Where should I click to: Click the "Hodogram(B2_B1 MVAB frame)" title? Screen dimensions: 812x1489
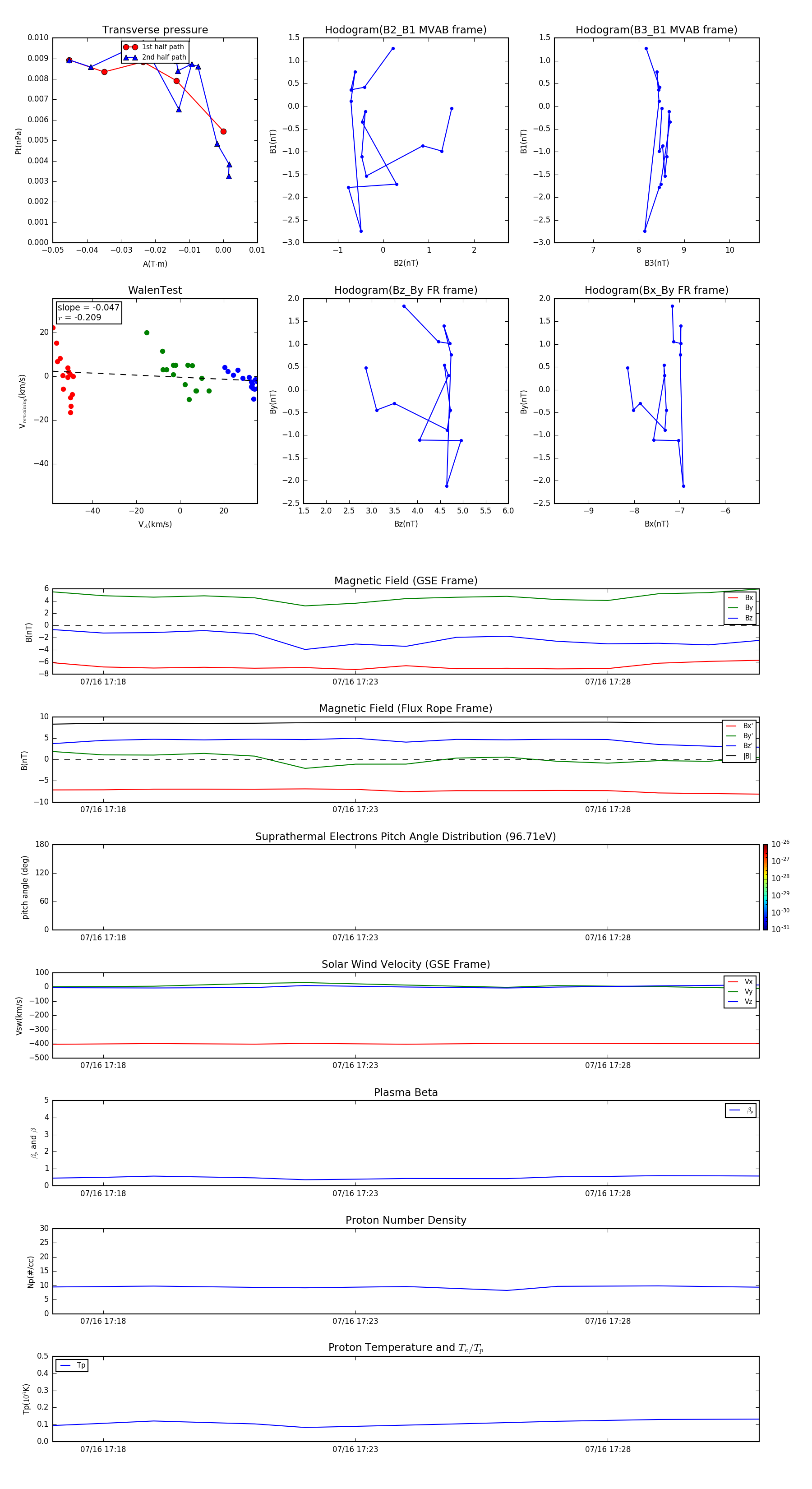click(x=406, y=30)
